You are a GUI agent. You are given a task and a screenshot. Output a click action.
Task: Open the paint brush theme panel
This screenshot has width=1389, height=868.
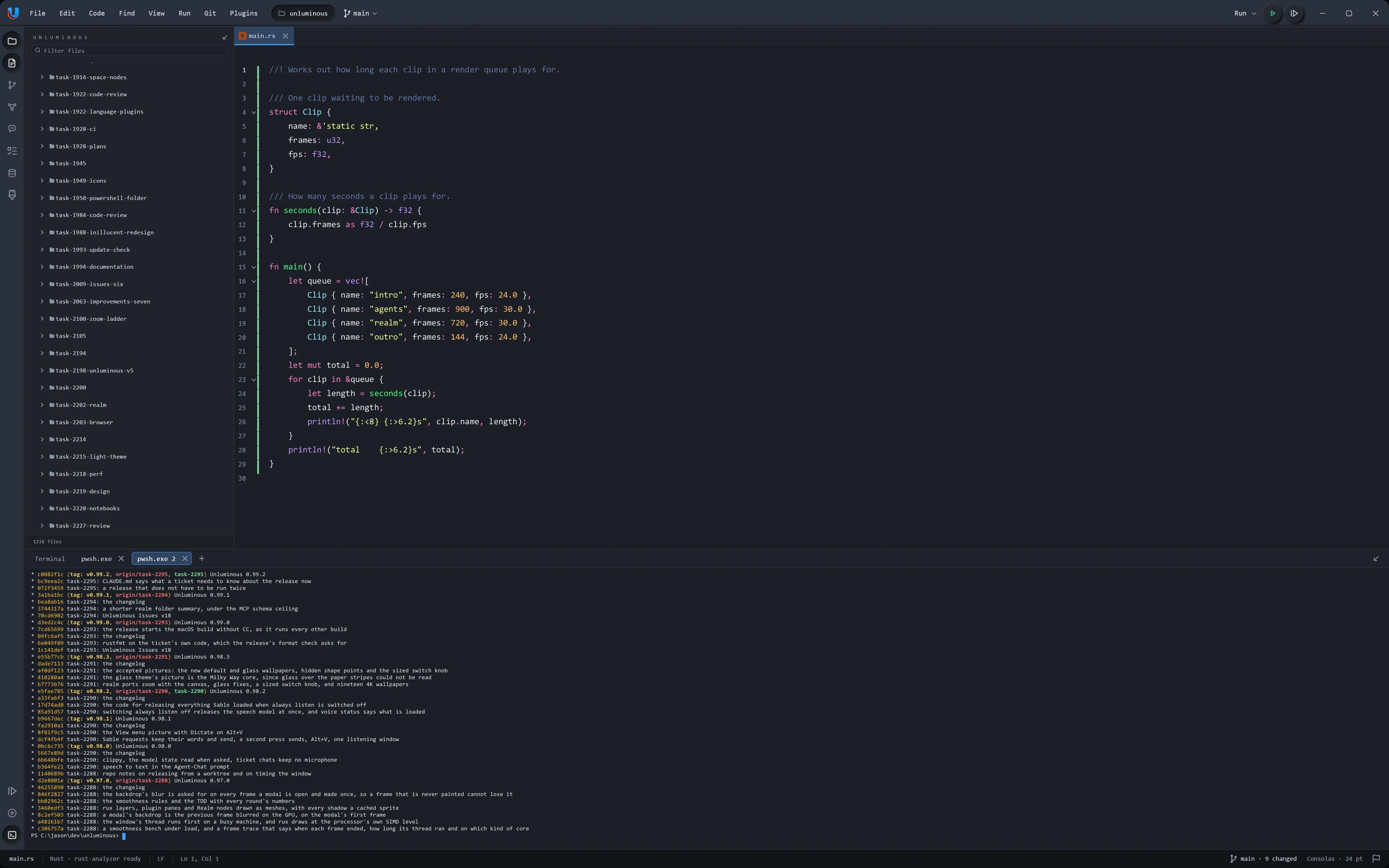pyautogui.click(x=12, y=195)
